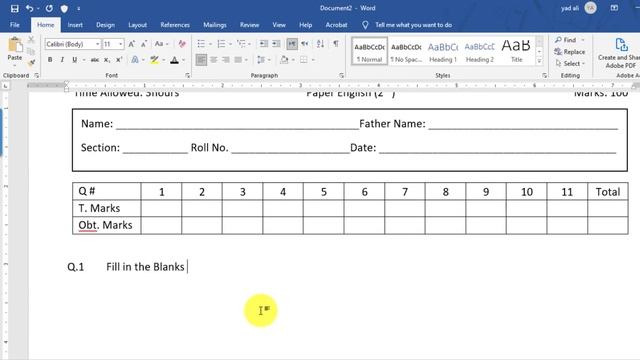Open the Review tab

pyautogui.click(x=249, y=25)
